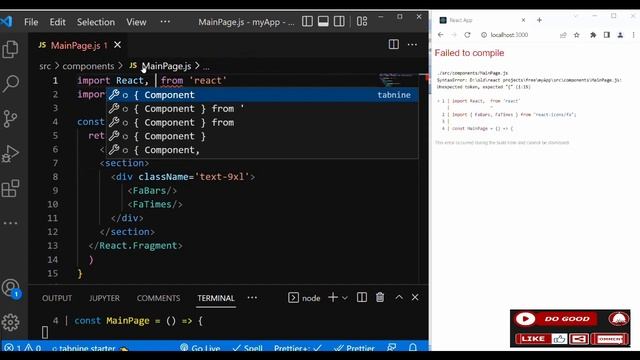Image resolution: width=640 pixels, height=360 pixels.
Task: Close the React App browser tab
Action: tap(523, 20)
